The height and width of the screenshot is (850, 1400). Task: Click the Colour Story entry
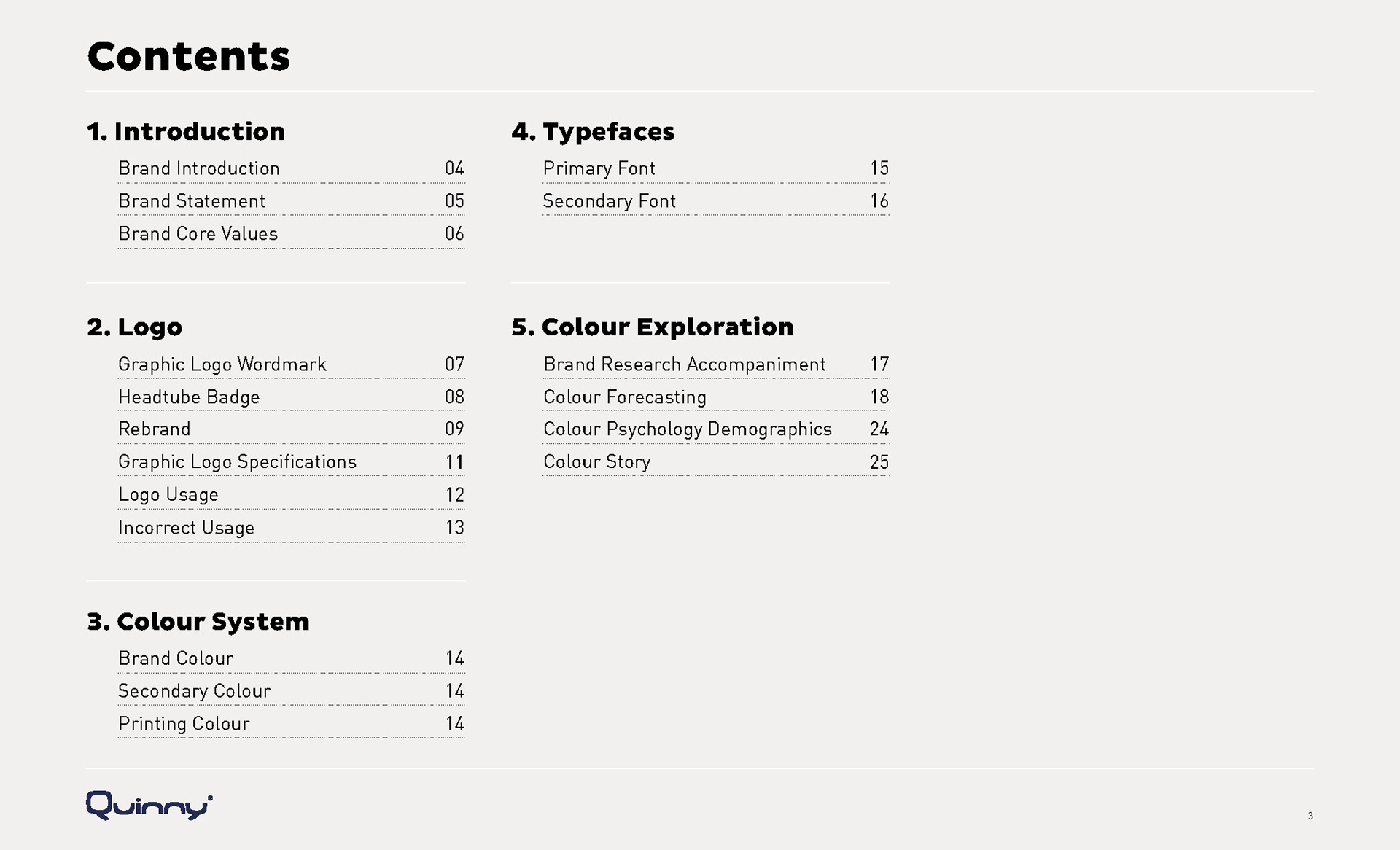click(x=597, y=462)
